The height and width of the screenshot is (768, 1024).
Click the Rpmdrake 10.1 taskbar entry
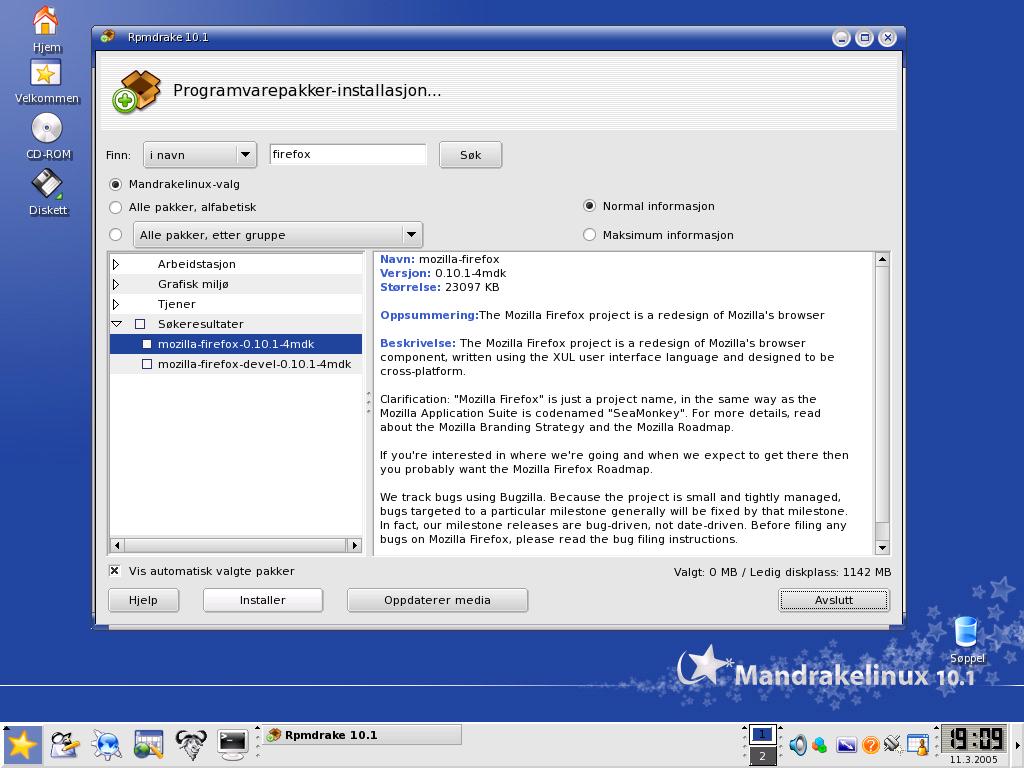(362, 735)
